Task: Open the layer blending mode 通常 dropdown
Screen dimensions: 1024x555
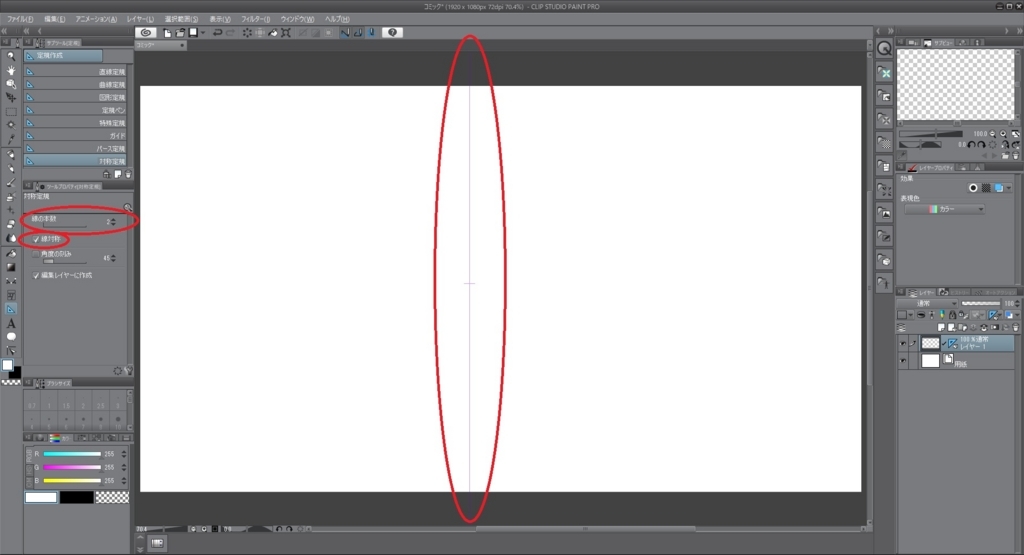Action: [927, 304]
